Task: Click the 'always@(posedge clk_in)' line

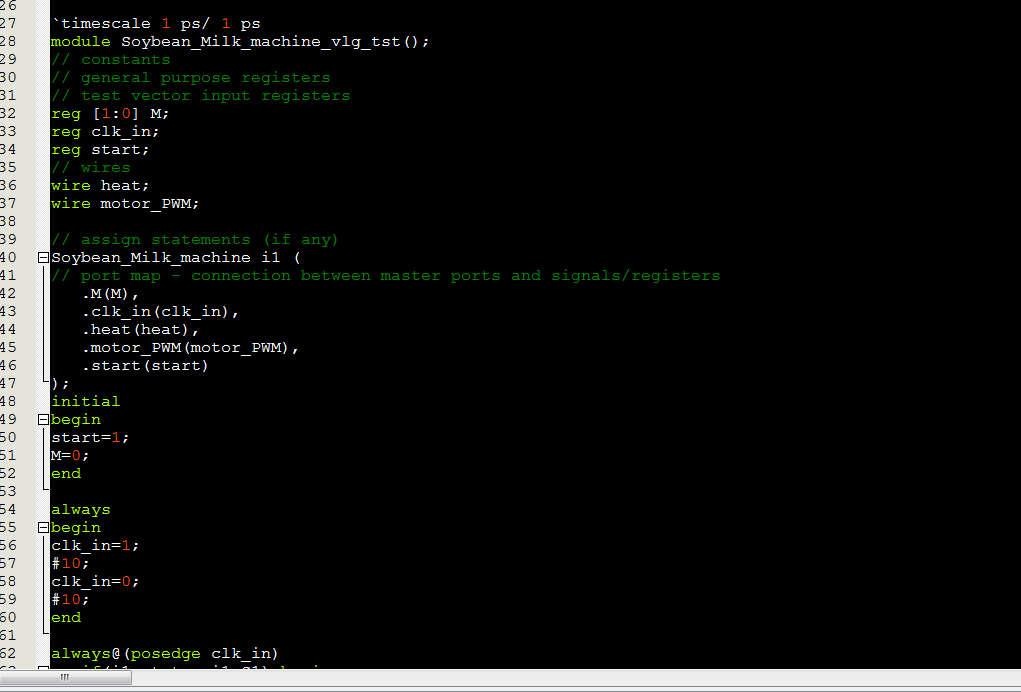Action: 165,654
